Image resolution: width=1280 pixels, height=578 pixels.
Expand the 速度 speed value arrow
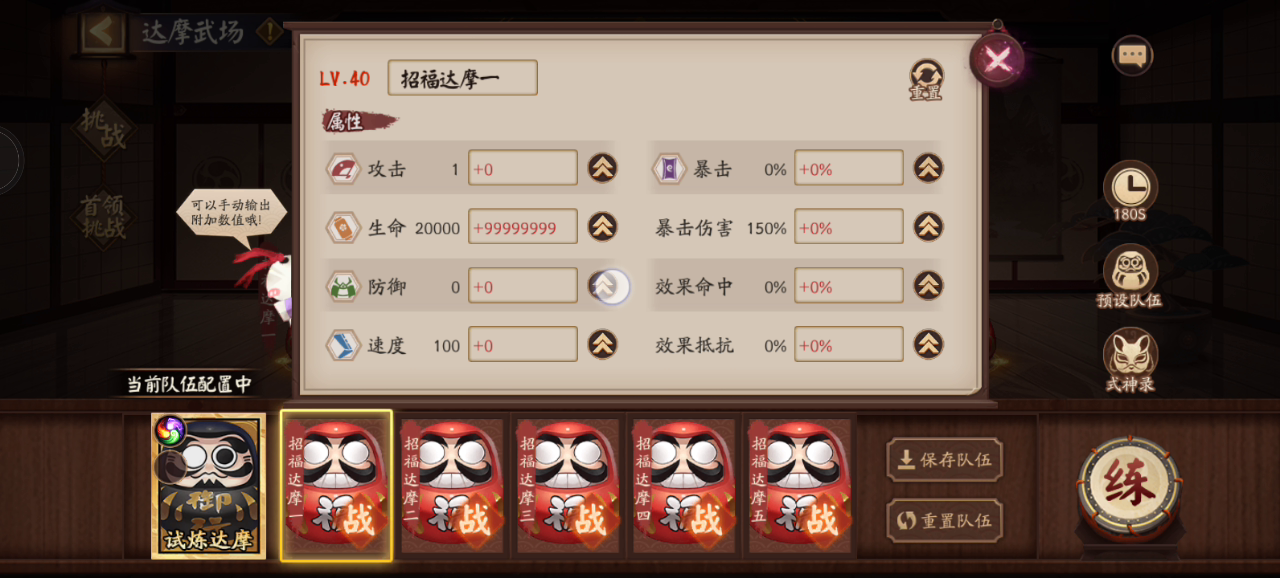[602, 345]
